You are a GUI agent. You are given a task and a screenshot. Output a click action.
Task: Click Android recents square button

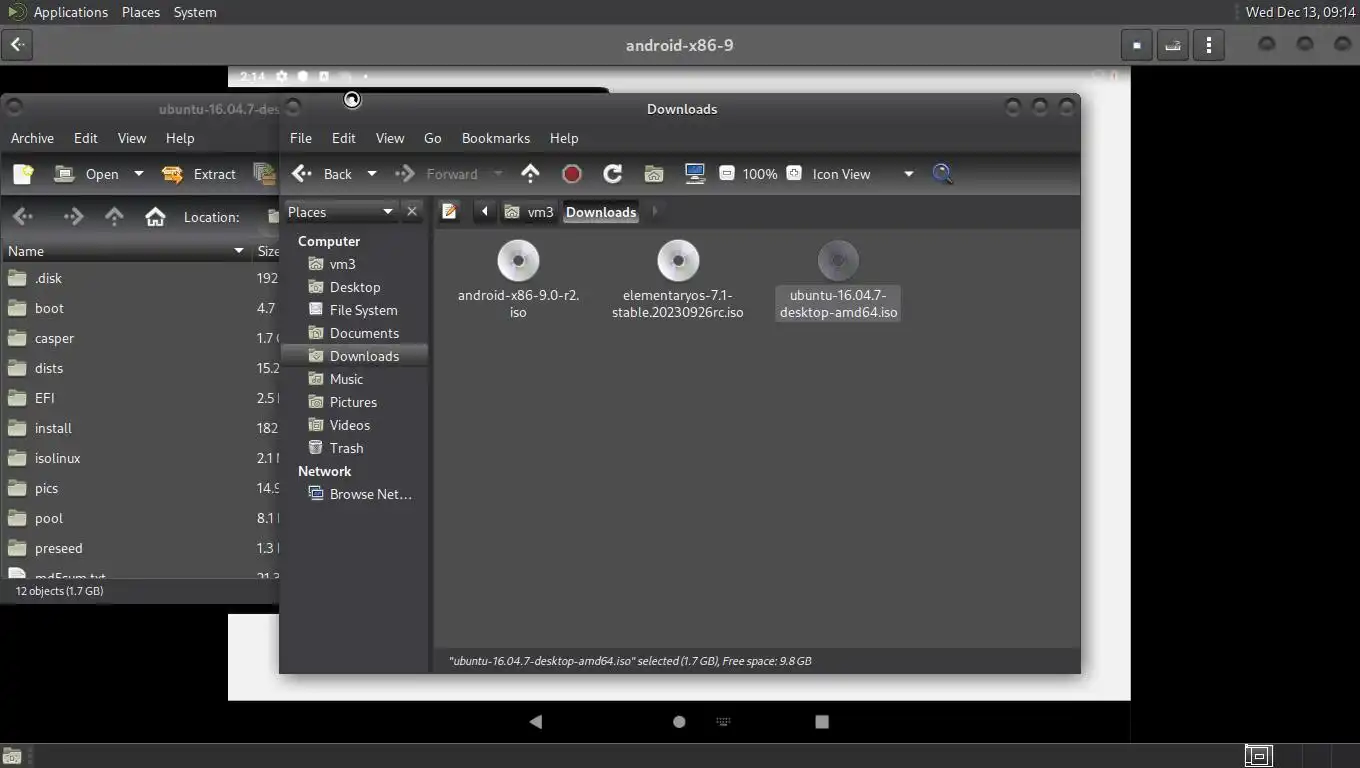tap(822, 721)
